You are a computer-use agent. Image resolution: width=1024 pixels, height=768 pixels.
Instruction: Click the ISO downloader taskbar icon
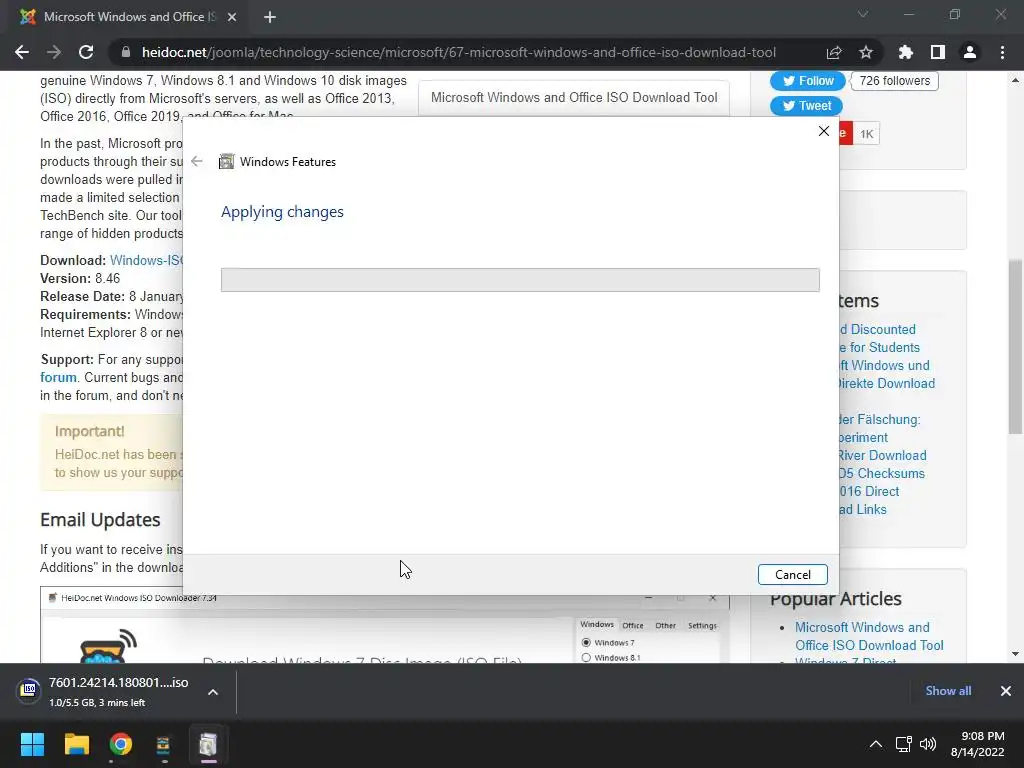tap(163, 744)
